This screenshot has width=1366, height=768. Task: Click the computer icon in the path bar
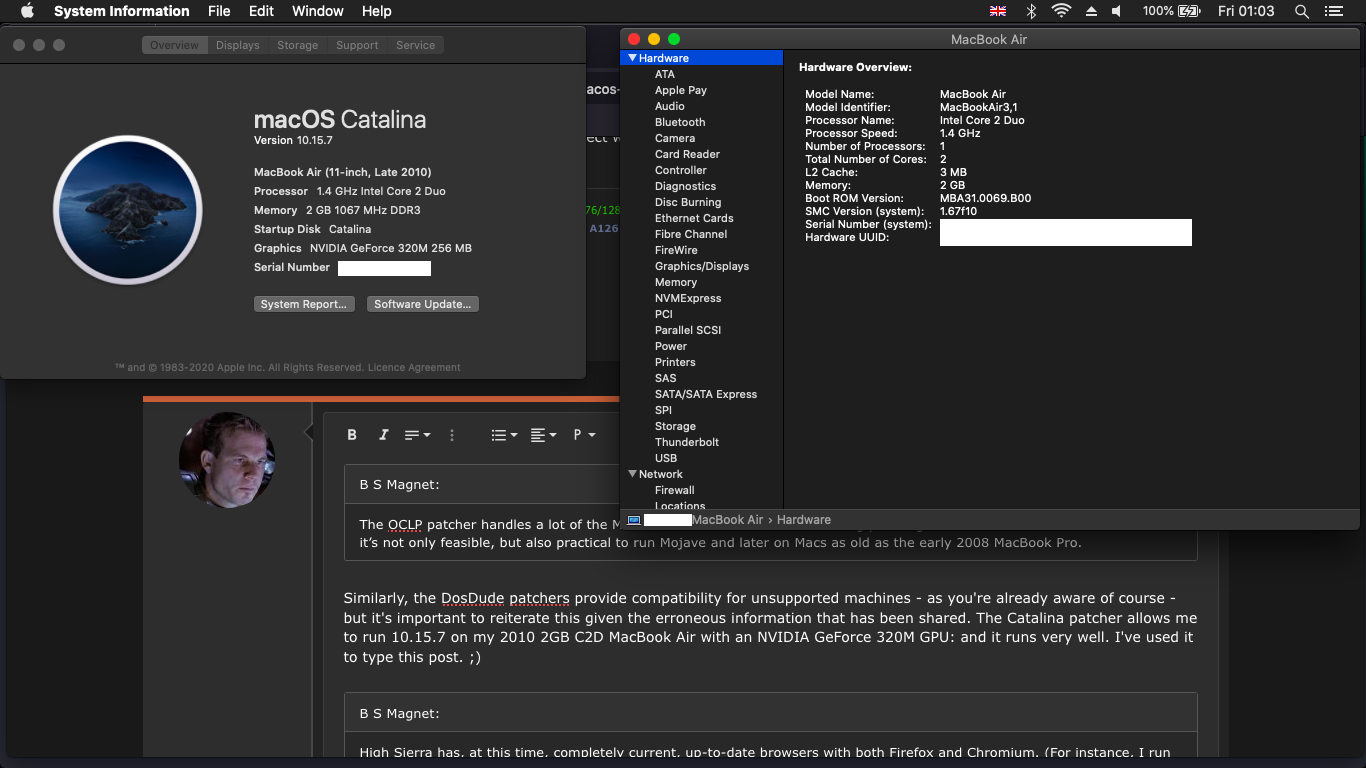(634, 520)
